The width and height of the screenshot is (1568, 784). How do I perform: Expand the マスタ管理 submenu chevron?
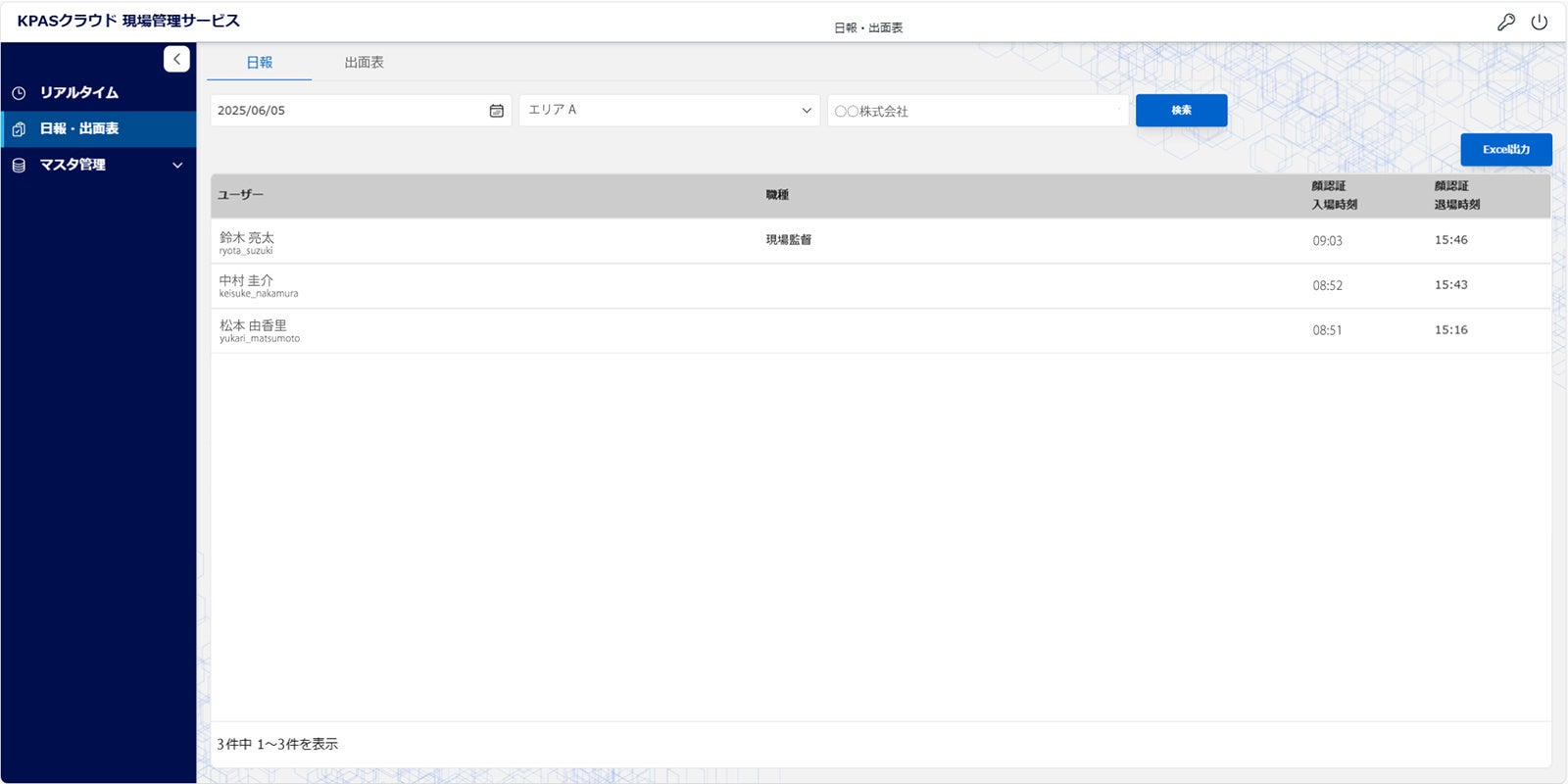177,166
